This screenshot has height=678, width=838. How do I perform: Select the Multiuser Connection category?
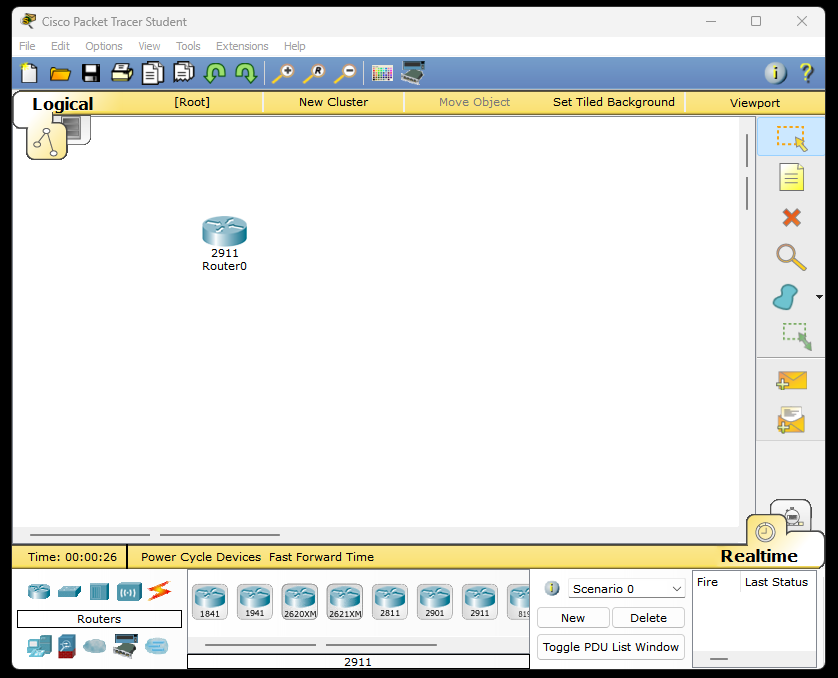(156, 646)
